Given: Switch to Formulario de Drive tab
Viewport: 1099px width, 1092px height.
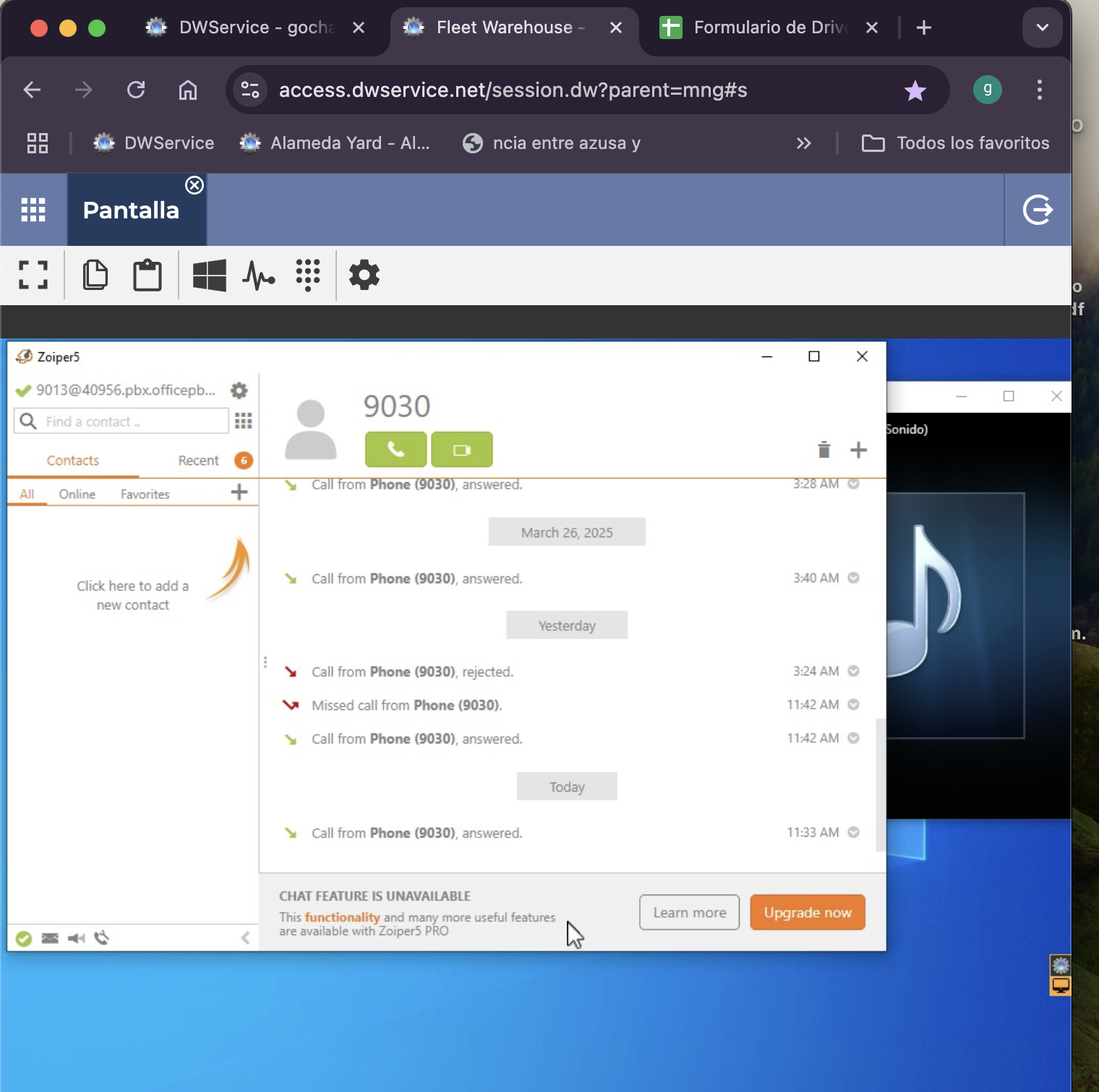Looking at the screenshot, I should [x=769, y=27].
